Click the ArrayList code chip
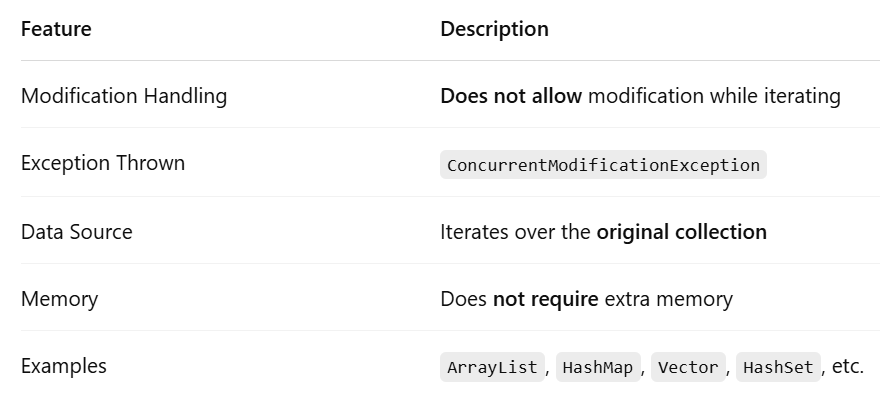880x412 pixels. coord(492,367)
